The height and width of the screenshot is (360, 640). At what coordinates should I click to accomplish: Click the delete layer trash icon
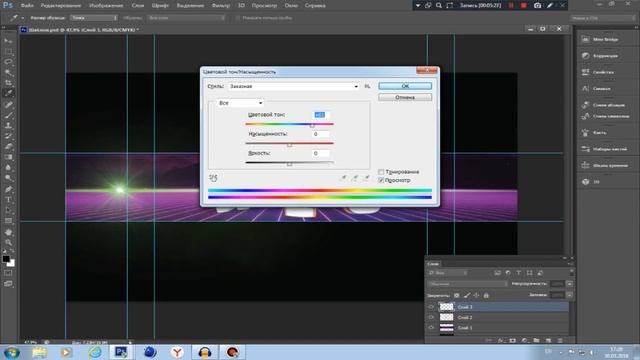tap(560, 340)
